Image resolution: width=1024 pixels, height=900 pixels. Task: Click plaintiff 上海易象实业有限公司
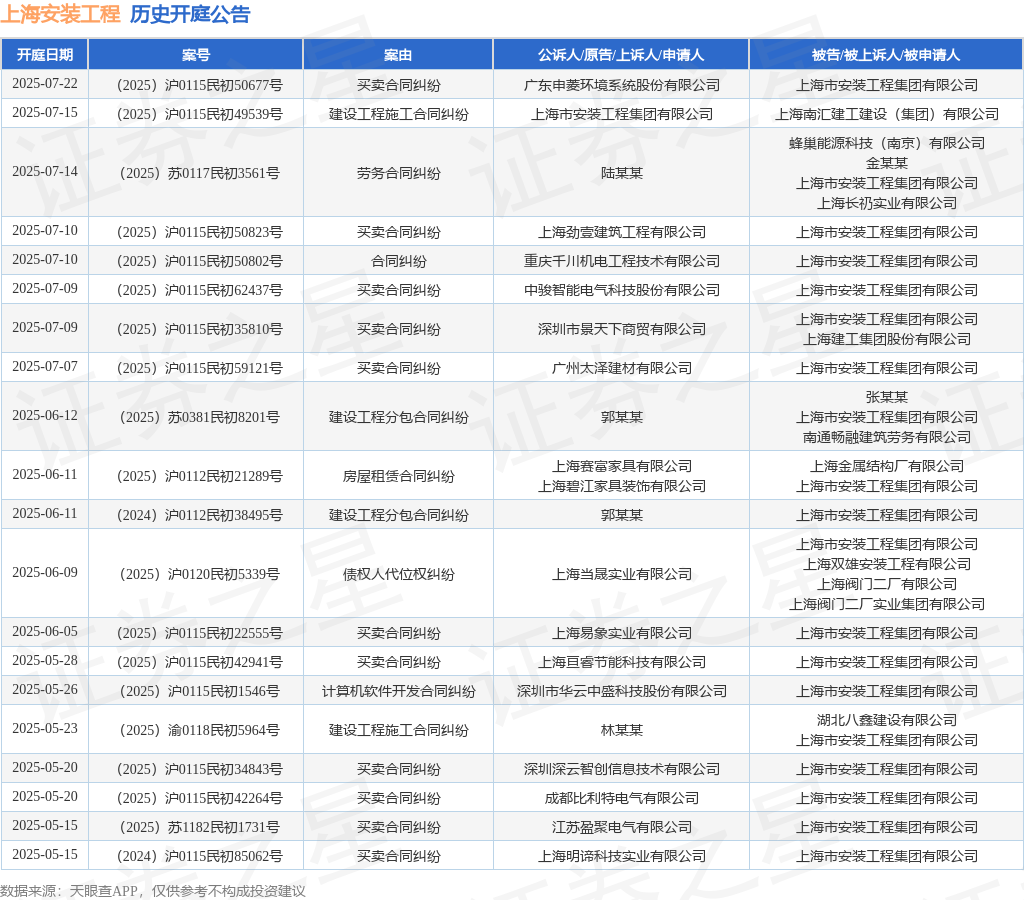coord(622,633)
